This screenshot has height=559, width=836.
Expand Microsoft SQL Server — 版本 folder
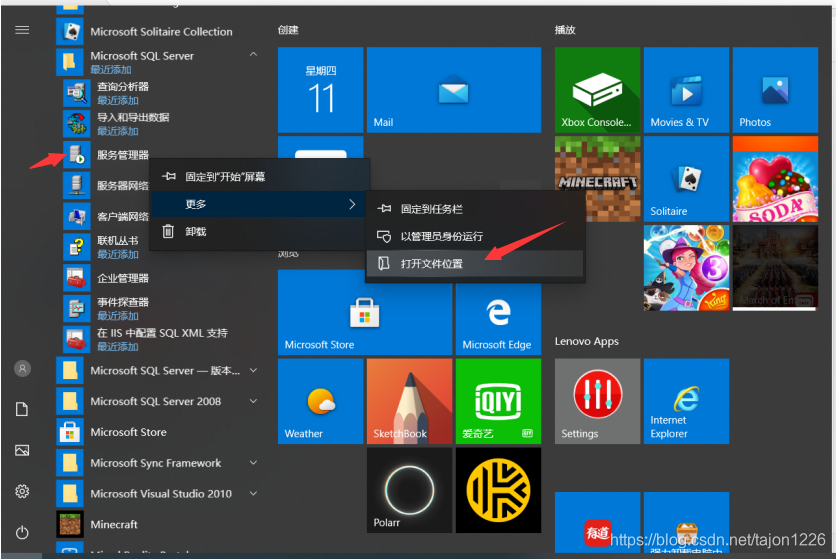(x=253, y=370)
